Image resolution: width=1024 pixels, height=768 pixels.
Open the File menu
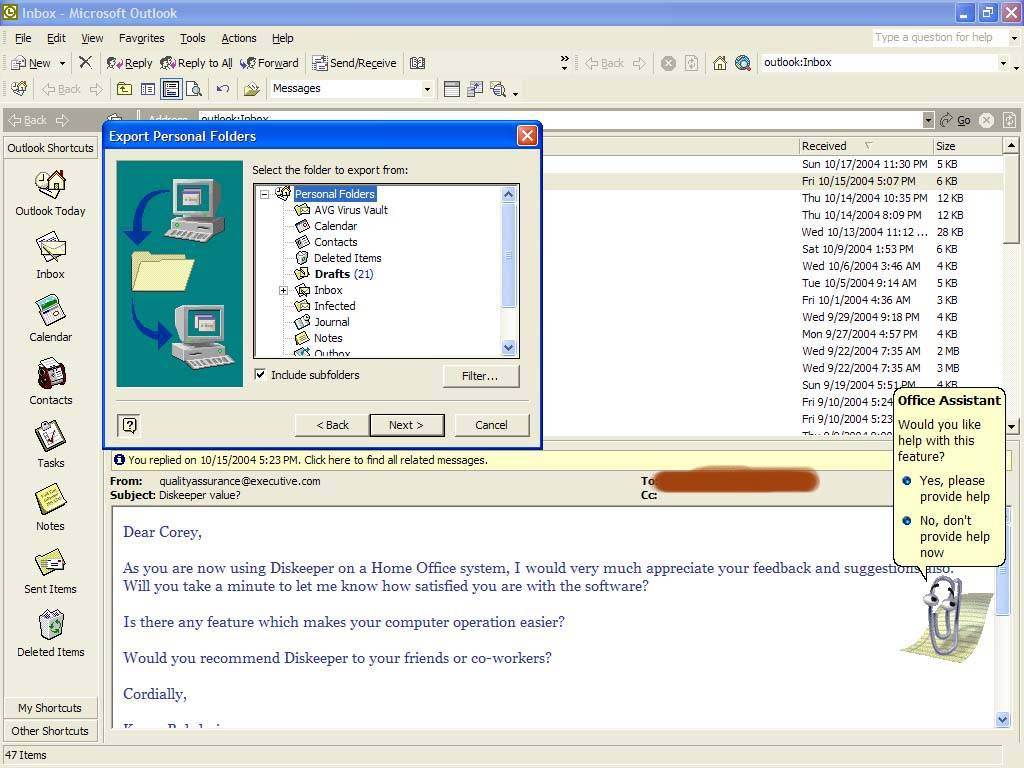click(x=23, y=38)
